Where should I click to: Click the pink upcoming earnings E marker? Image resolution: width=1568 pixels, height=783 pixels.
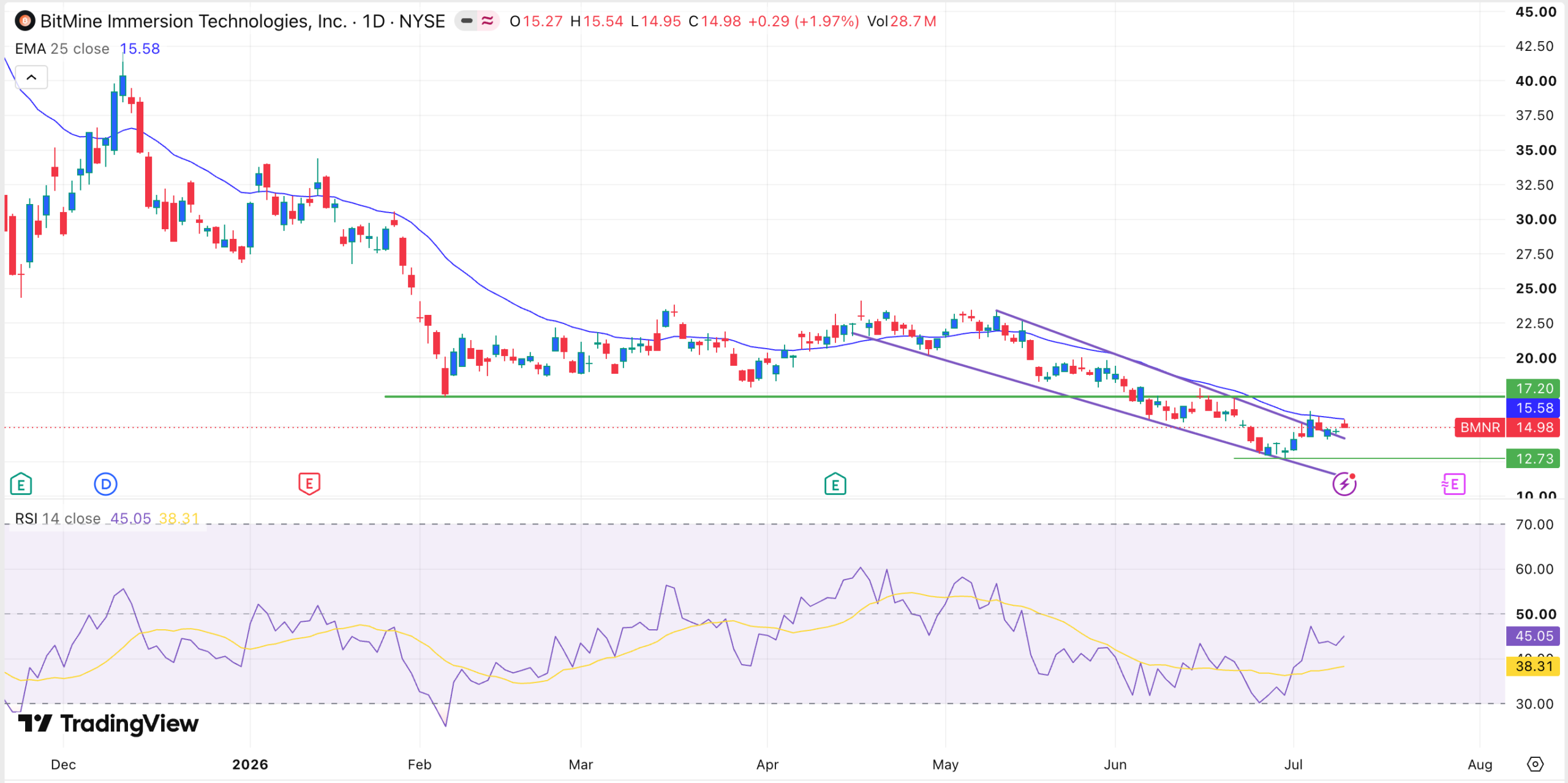[x=1453, y=484]
